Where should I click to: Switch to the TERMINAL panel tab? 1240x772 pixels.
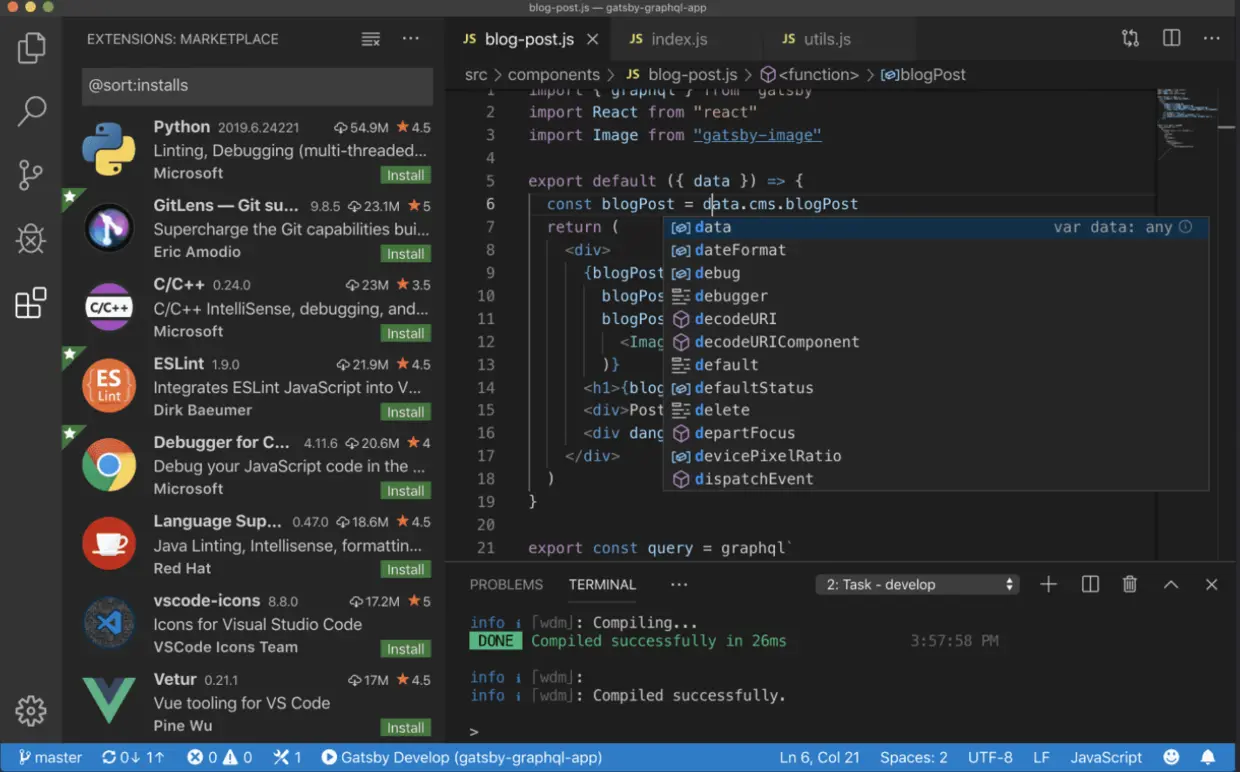(x=602, y=584)
